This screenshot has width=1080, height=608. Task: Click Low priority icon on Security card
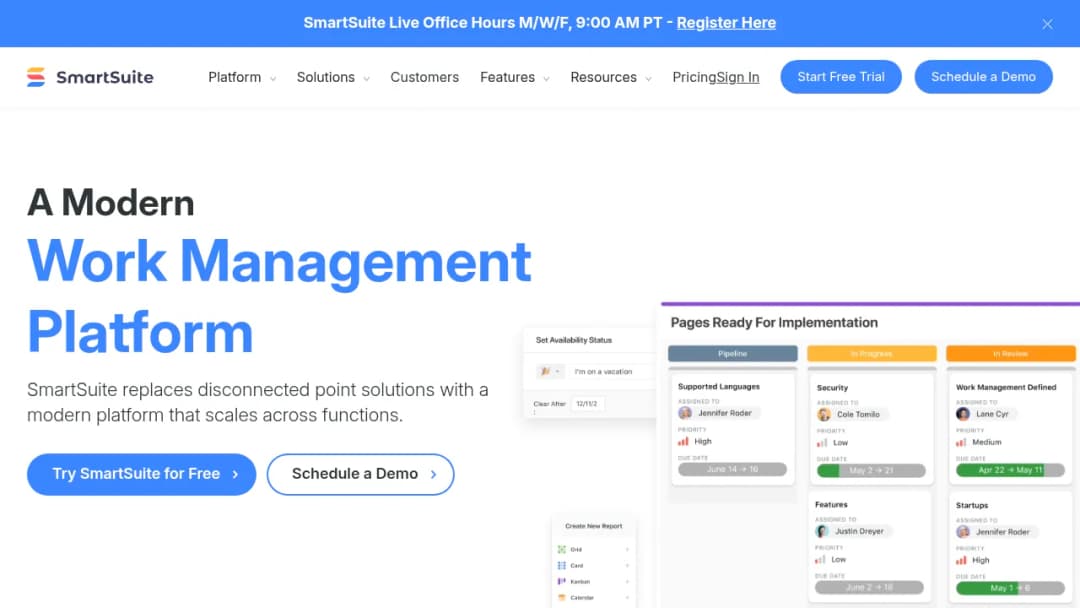click(822, 443)
